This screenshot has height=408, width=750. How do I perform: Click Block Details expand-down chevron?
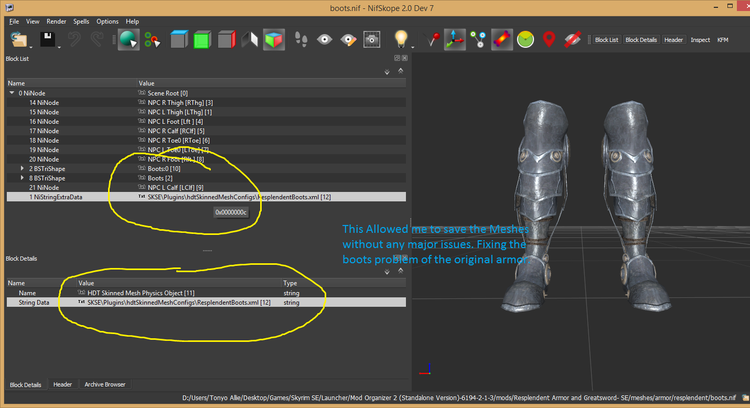point(387,272)
